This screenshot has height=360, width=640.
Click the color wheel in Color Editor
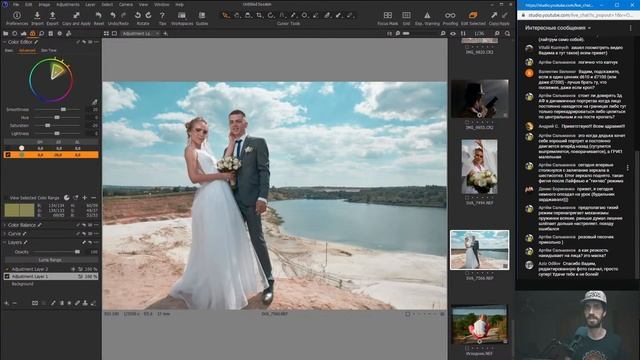pos(51,80)
